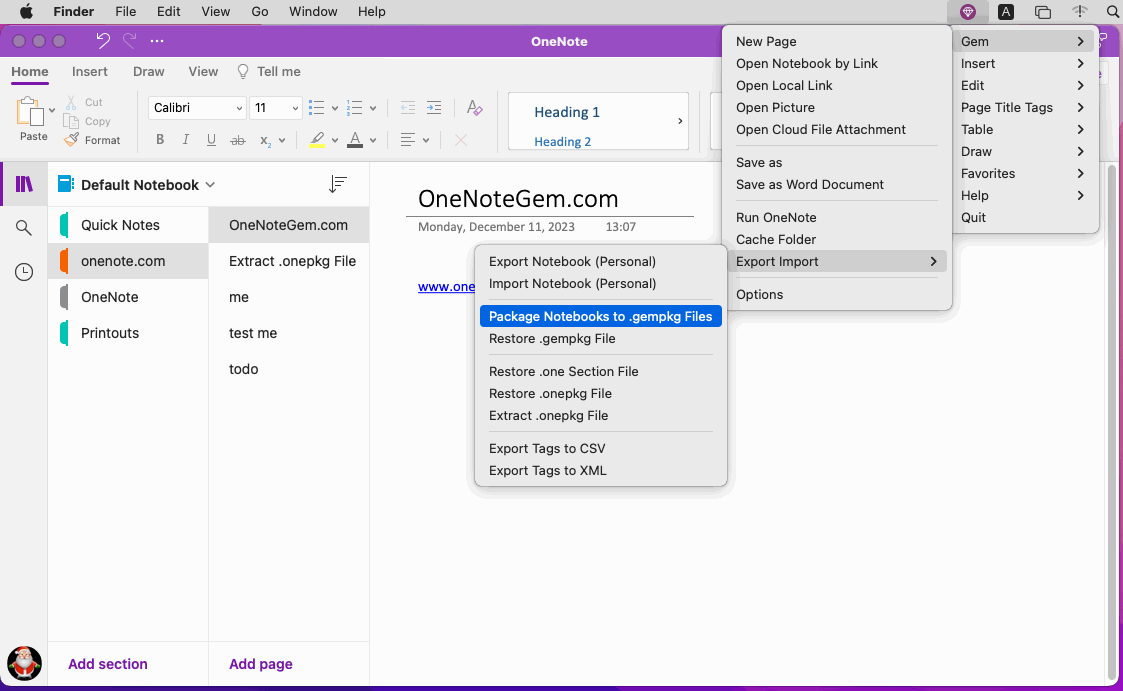Apply the Heading 1 style
Image resolution: width=1123 pixels, height=691 pixels.
click(x=567, y=112)
